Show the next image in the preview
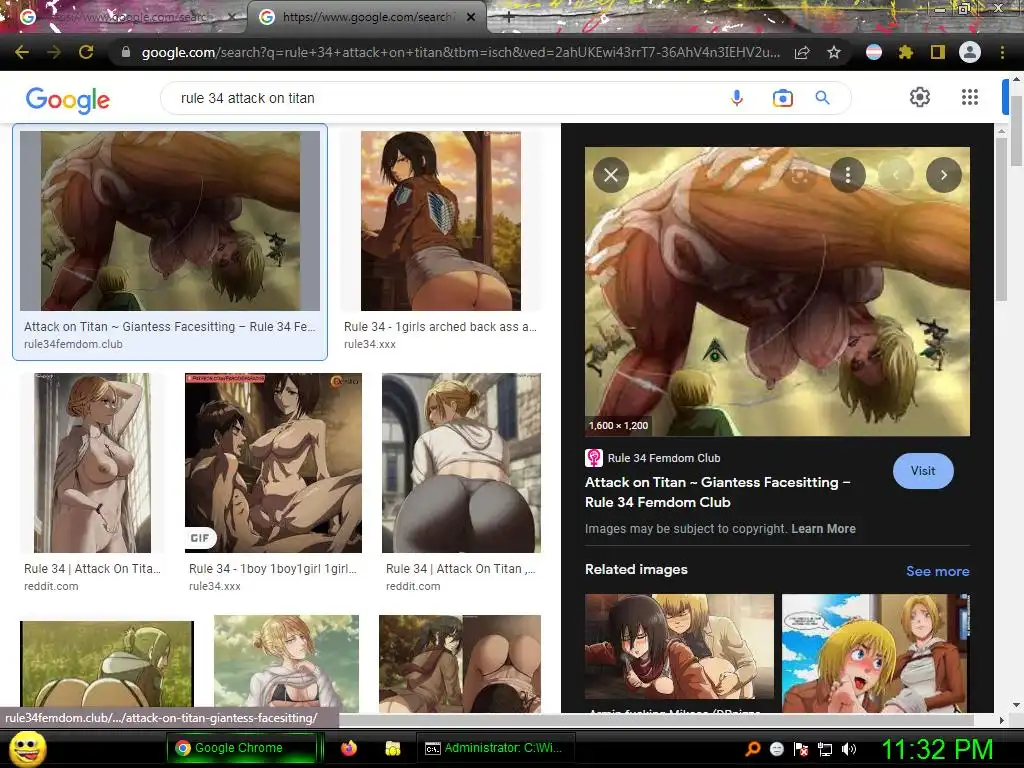 944,175
